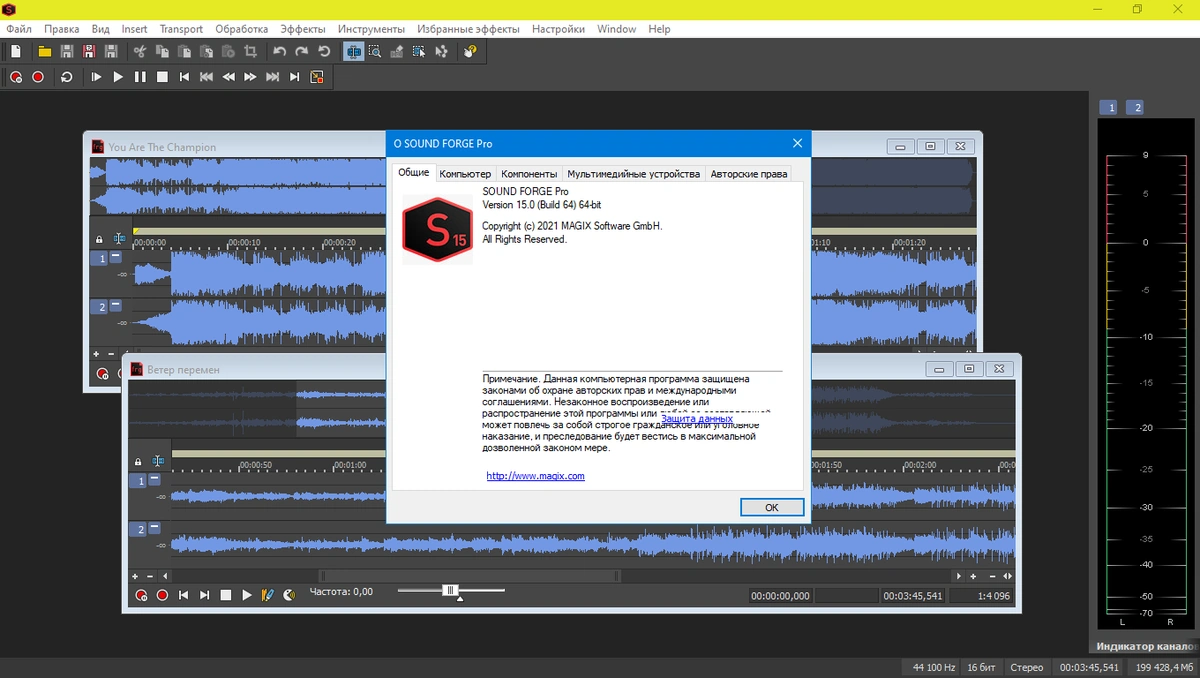Switch to the Мультимедийные устройства tab
This screenshot has height=678, width=1200.
coord(633,174)
